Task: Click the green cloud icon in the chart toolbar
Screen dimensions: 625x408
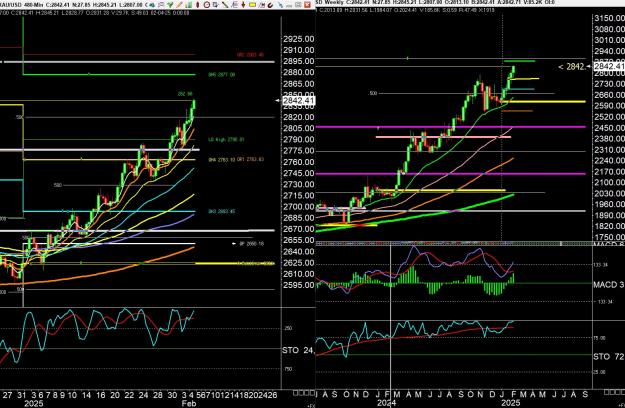Action: tap(152, 5)
